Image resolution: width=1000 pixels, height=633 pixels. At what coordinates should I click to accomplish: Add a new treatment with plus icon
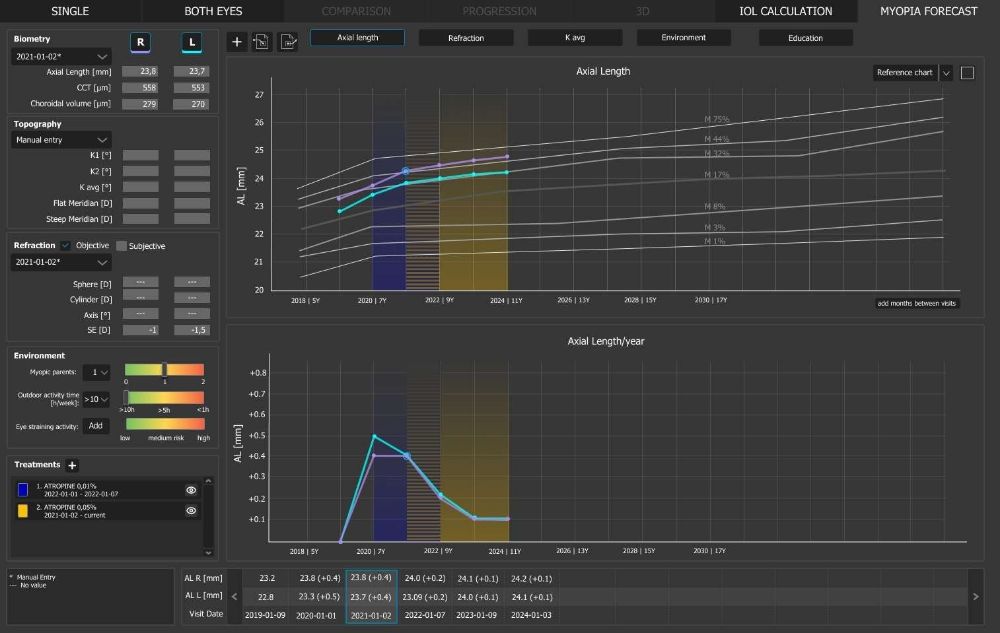(x=72, y=465)
